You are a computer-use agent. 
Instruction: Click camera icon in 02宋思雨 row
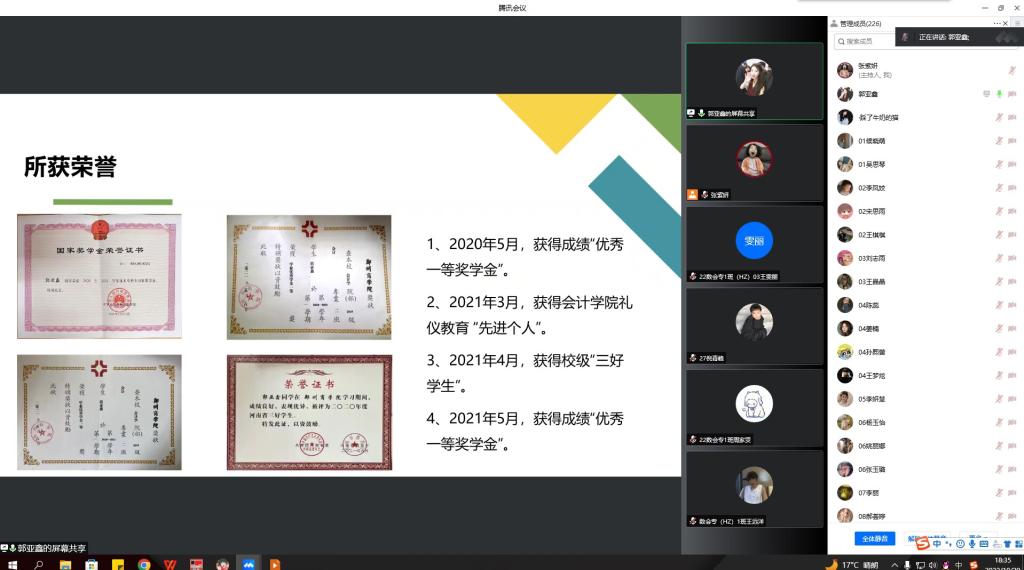point(1012,212)
